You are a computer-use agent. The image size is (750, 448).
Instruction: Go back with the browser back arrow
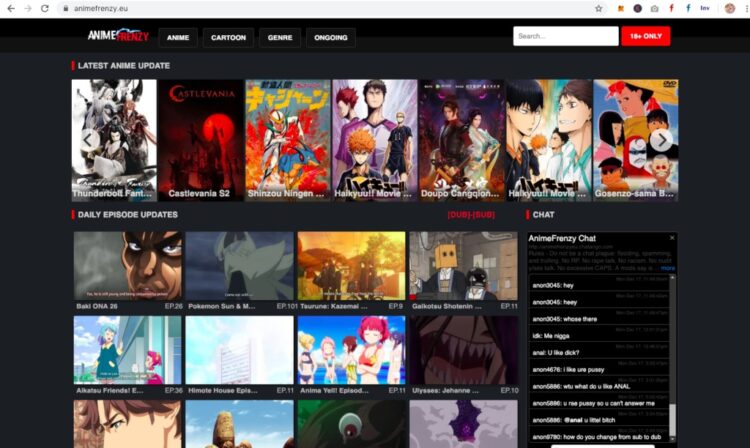click(11, 8)
